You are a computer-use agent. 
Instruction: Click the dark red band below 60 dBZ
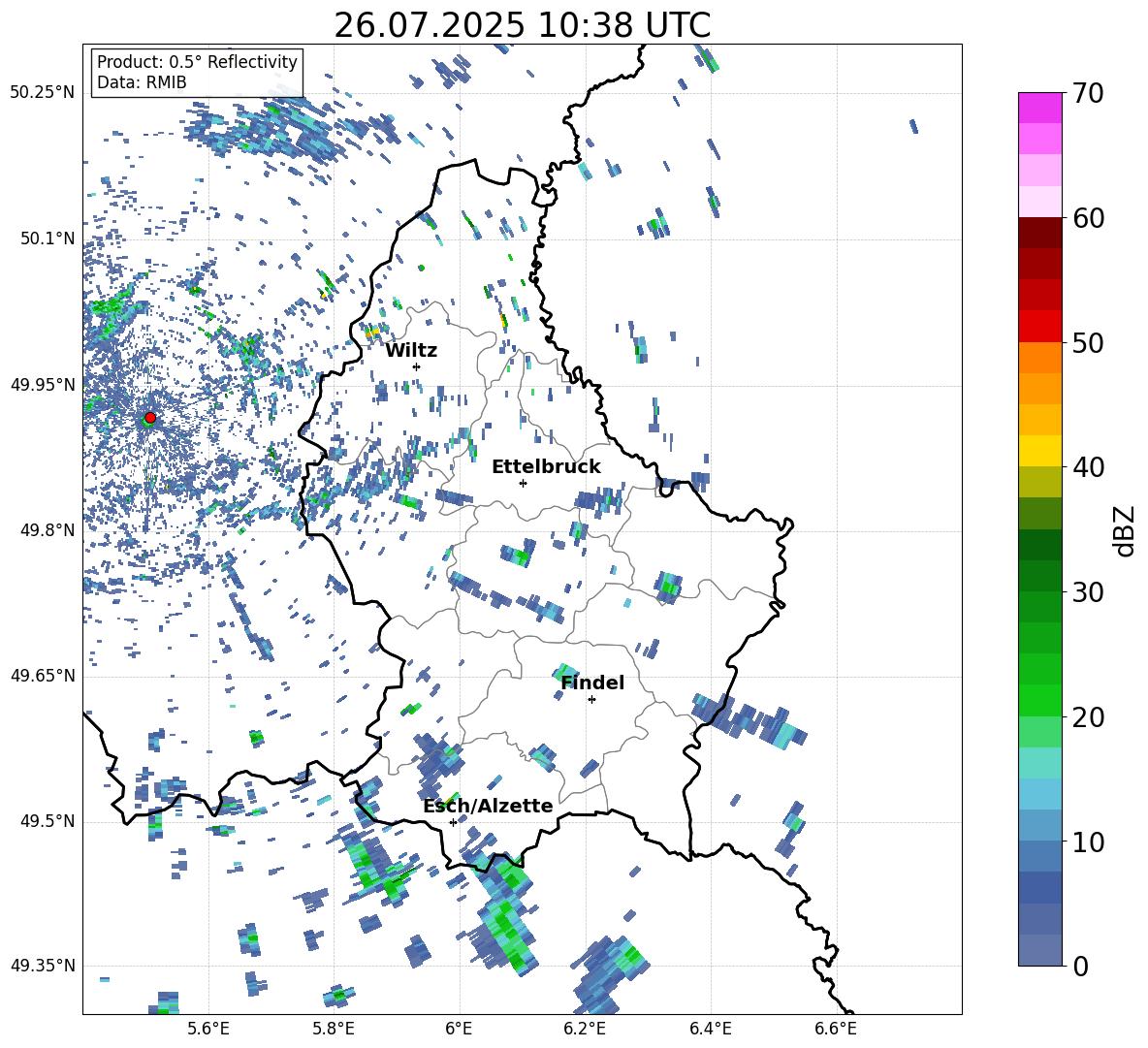point(1039,233)
